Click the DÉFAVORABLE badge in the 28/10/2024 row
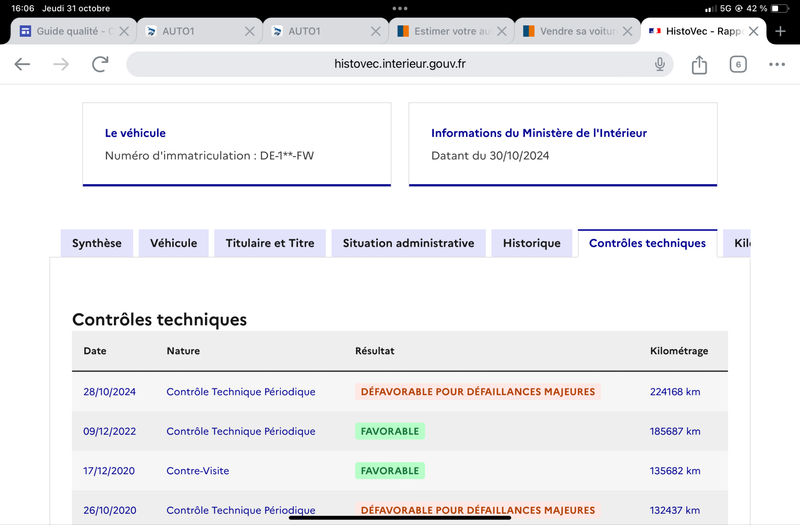Viewport: 800px width, 525px height. tap(478, 392)
